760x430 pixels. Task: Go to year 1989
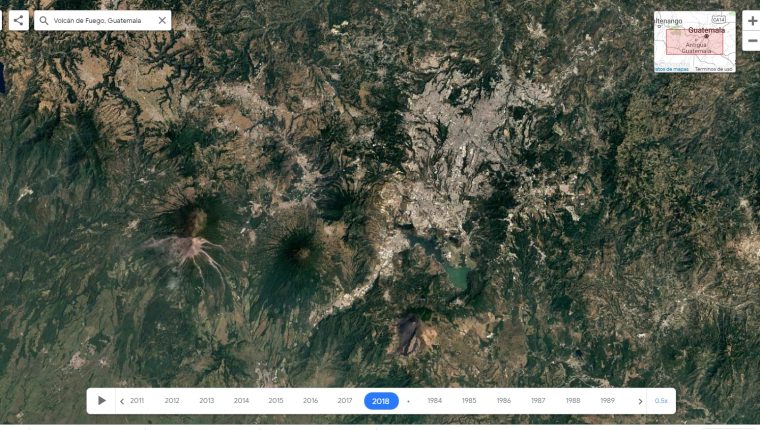tap(607, 401)
